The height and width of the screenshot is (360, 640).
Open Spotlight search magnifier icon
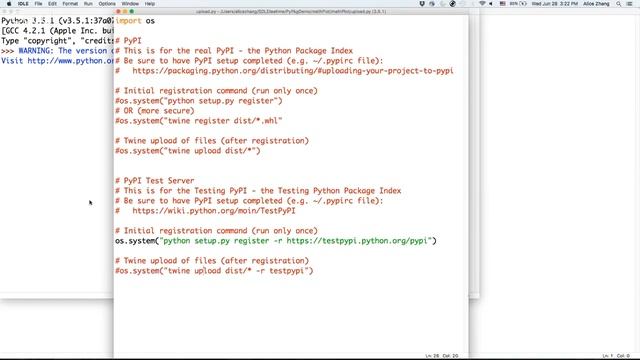(619, 4)
